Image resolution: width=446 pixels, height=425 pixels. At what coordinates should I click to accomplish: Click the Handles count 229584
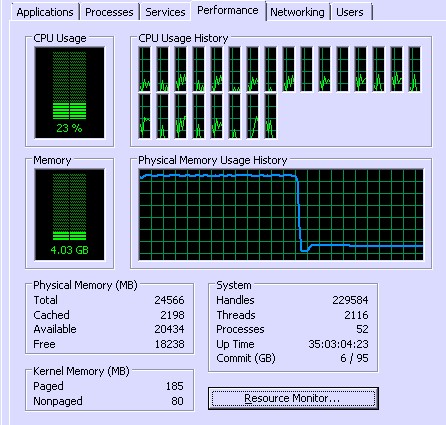350,300
